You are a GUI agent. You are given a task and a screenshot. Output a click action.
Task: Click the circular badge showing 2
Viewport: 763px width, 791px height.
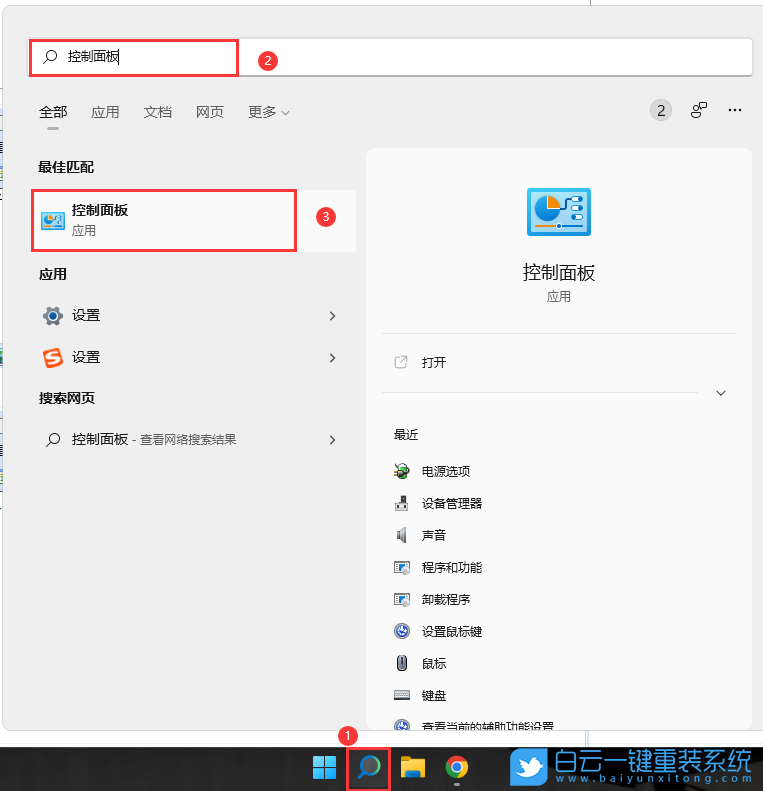click(661, 110)
